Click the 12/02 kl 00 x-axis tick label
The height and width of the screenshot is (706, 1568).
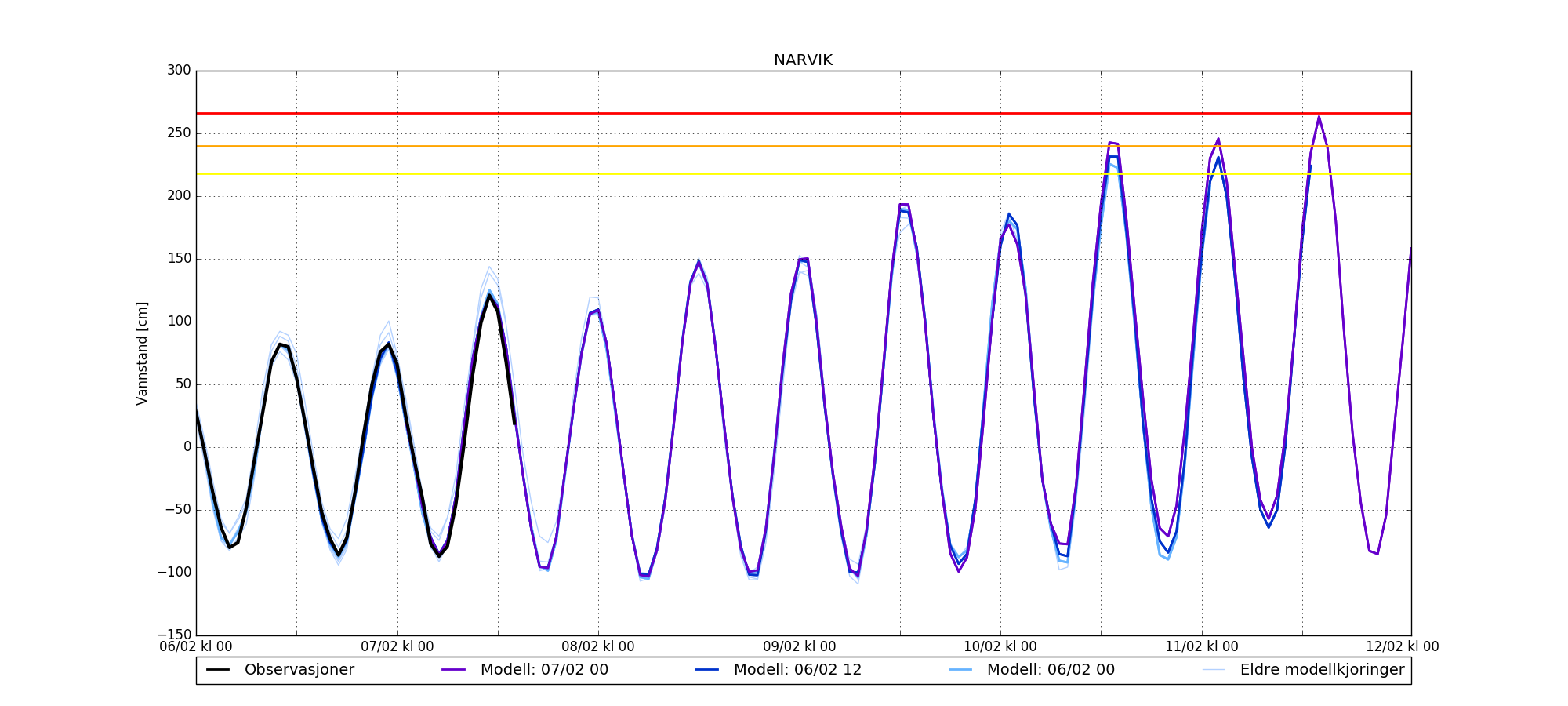1402,646
